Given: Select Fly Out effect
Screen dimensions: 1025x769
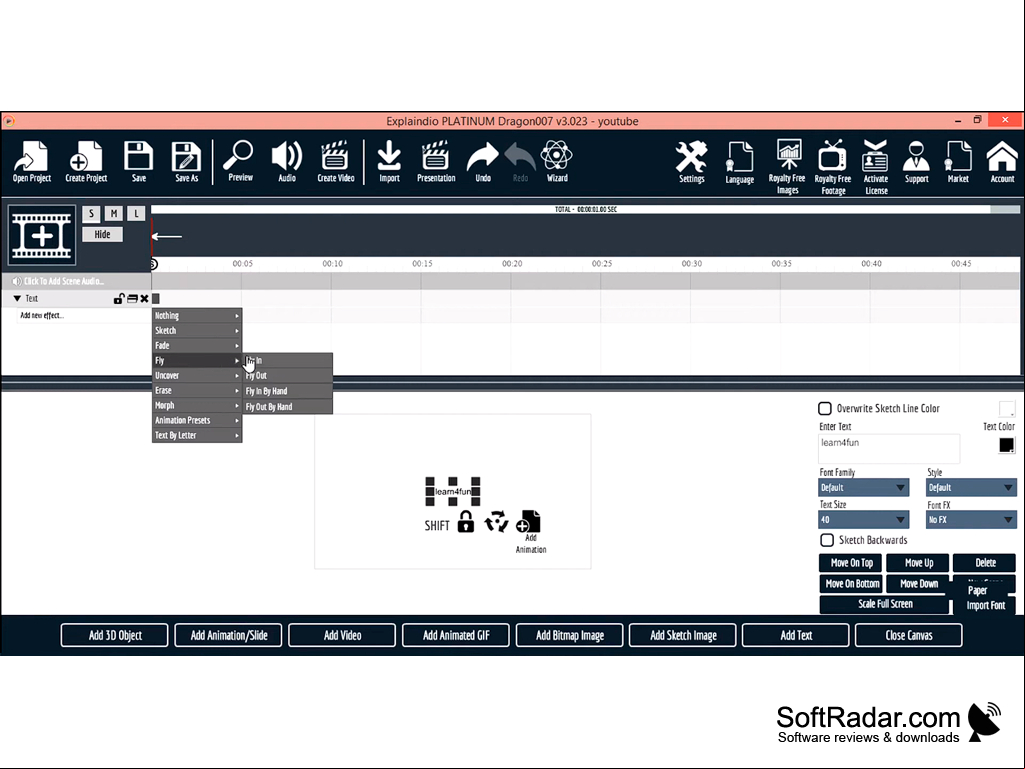Looking at the screenshot, I should [288, 376].
